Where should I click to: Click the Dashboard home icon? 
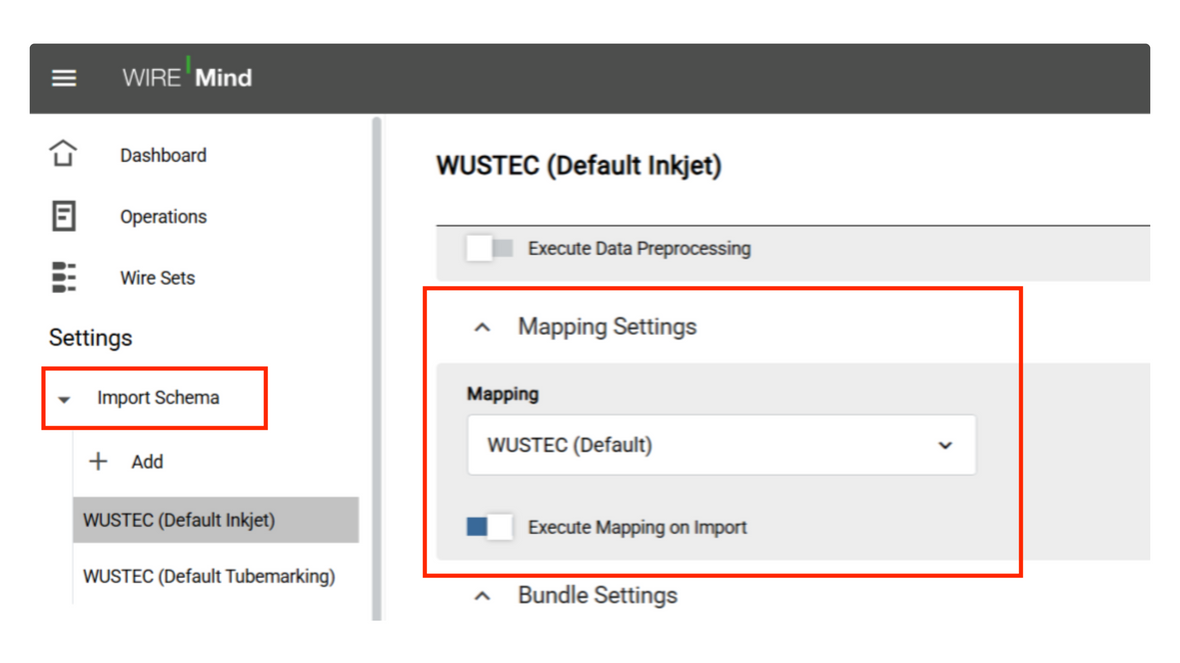pos(63,154)
